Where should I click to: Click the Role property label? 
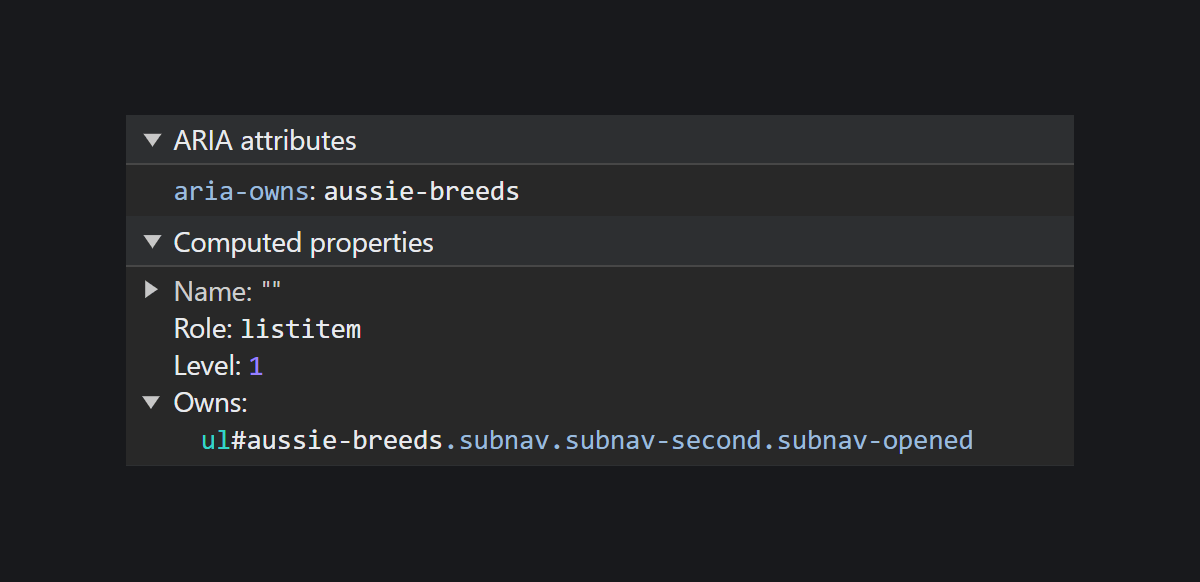201,329
